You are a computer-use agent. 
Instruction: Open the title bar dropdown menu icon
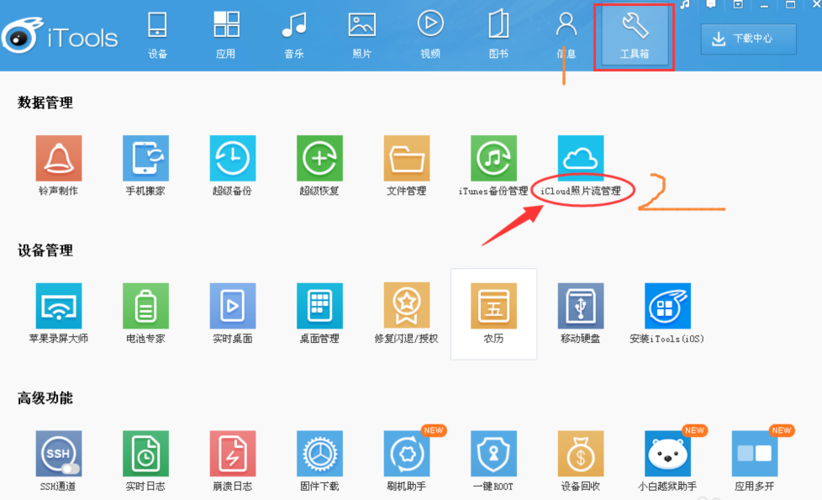[x=738, y=5]
